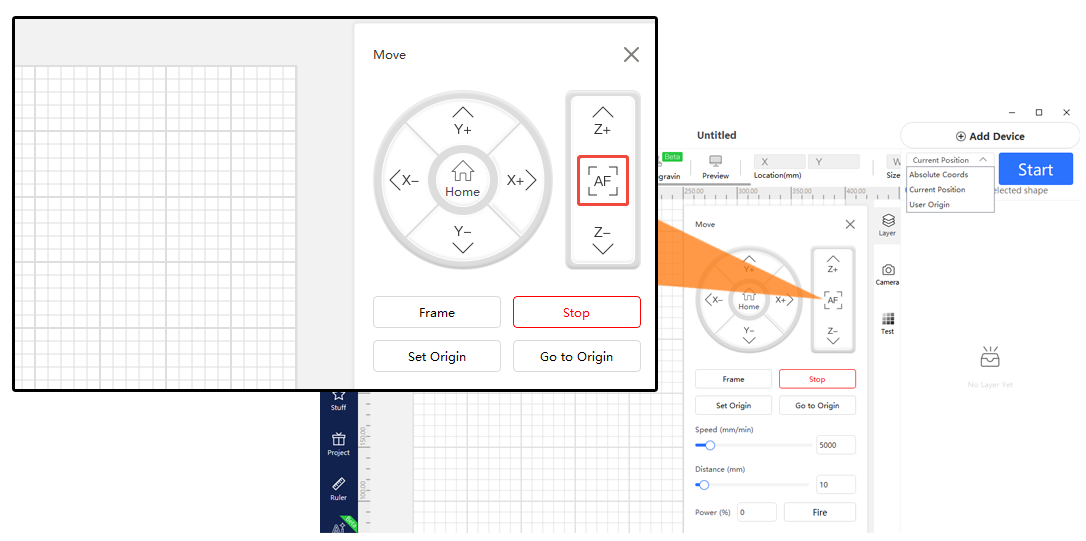Click the Untitled document title
The height and width of the screenshot is (541, 1086).
point(717,135)
